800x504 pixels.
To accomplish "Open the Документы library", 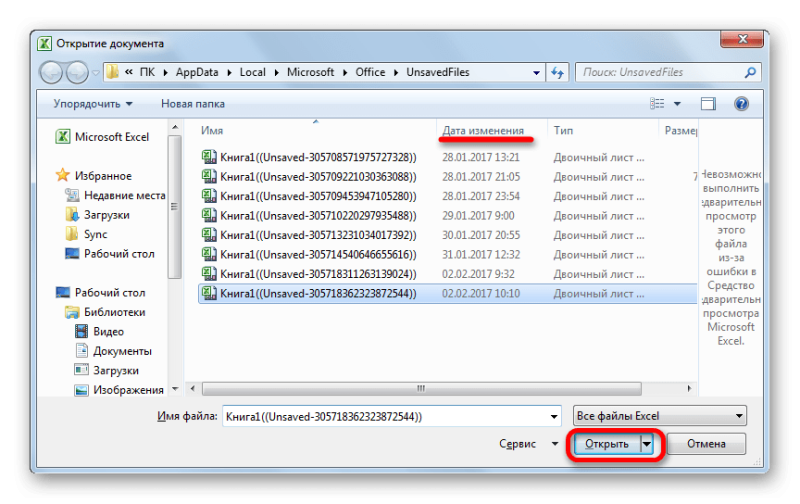I will [113, 351].
